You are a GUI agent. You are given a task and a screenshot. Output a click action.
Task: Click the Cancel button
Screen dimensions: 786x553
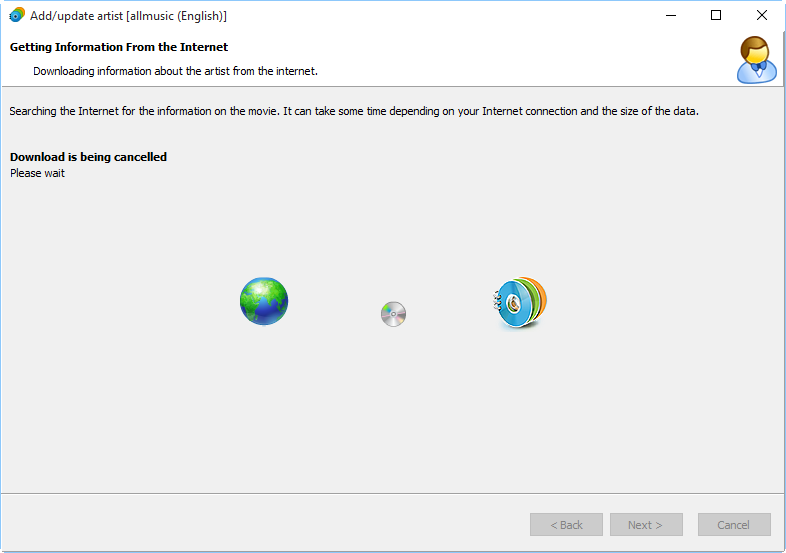pos(734,524)
